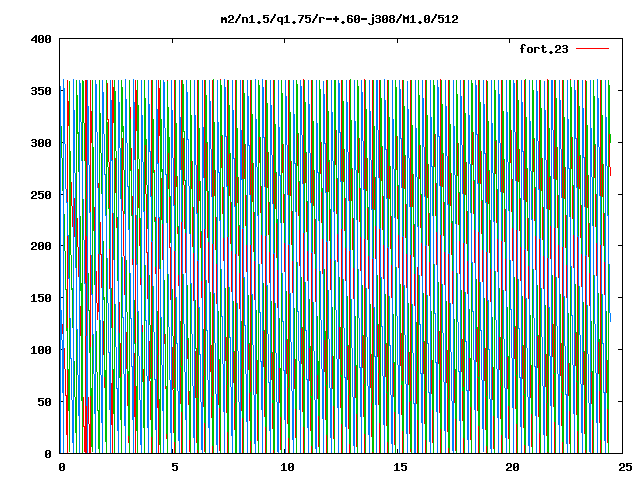Screen dimensions: 640x480
Task: Click the y-axis label 250
Action: [x=41, y=195]
